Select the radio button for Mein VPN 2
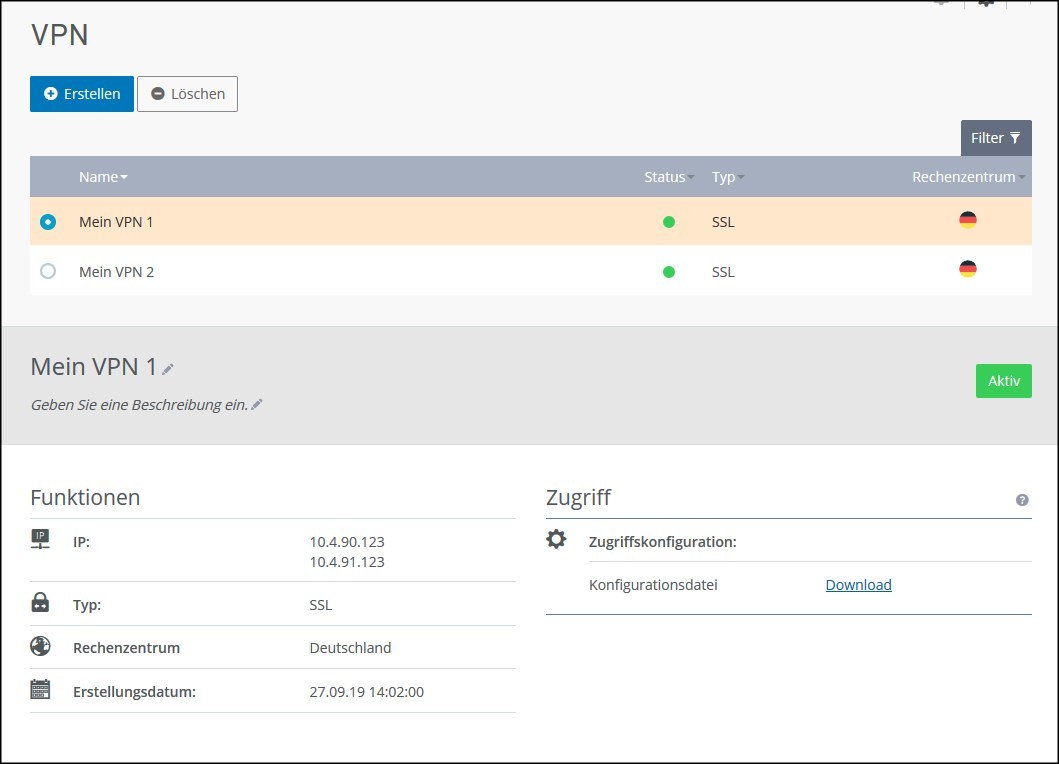This screenshot has height=764, width=1059. [x=48, y=271]
